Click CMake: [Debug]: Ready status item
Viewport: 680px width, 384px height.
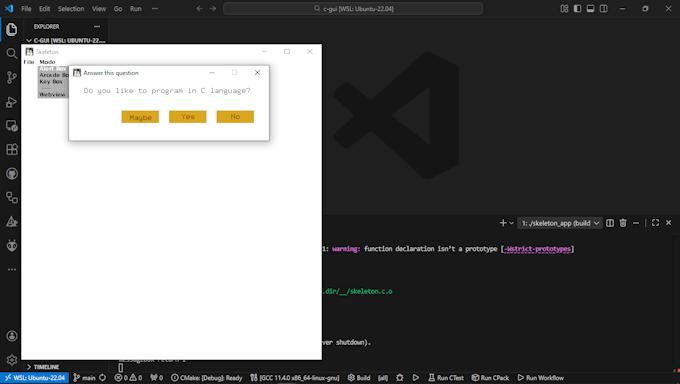(x=206, y=378)
